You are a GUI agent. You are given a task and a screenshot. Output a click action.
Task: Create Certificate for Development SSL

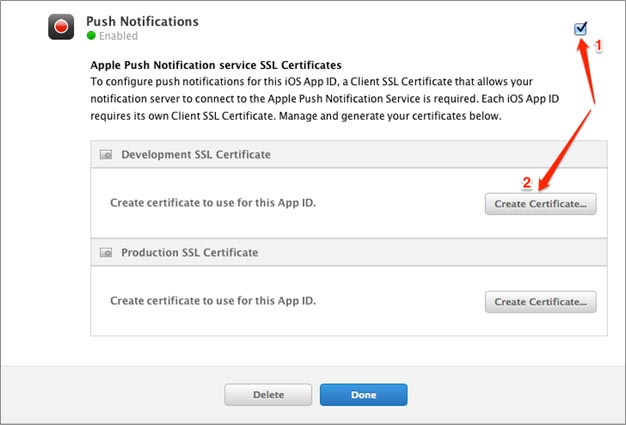541,204
